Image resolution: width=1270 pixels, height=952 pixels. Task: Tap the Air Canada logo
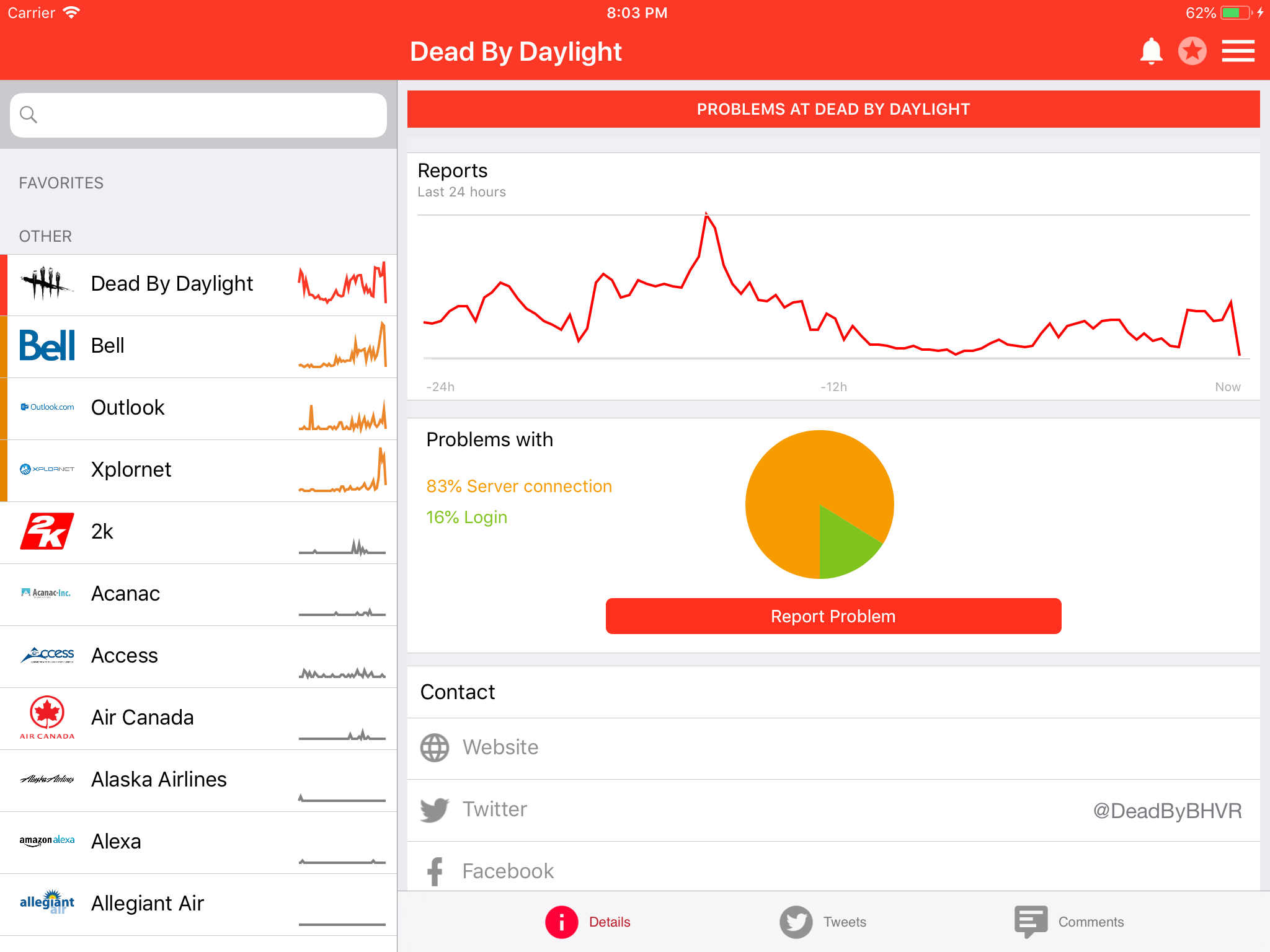click(x=47, y=718)
